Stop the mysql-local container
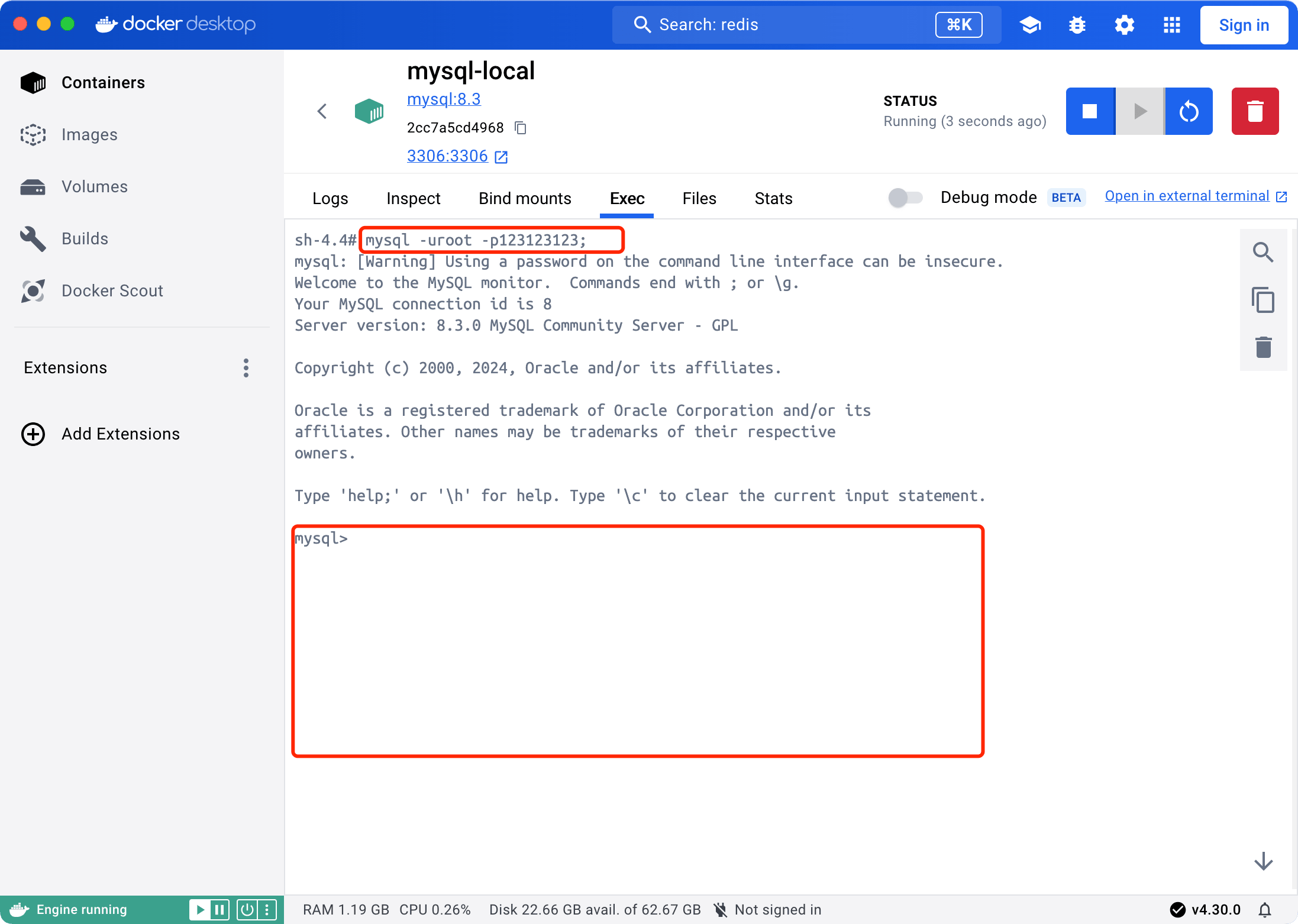The width and height of the screenshot is (1298, 924). tap(1090, 111)
